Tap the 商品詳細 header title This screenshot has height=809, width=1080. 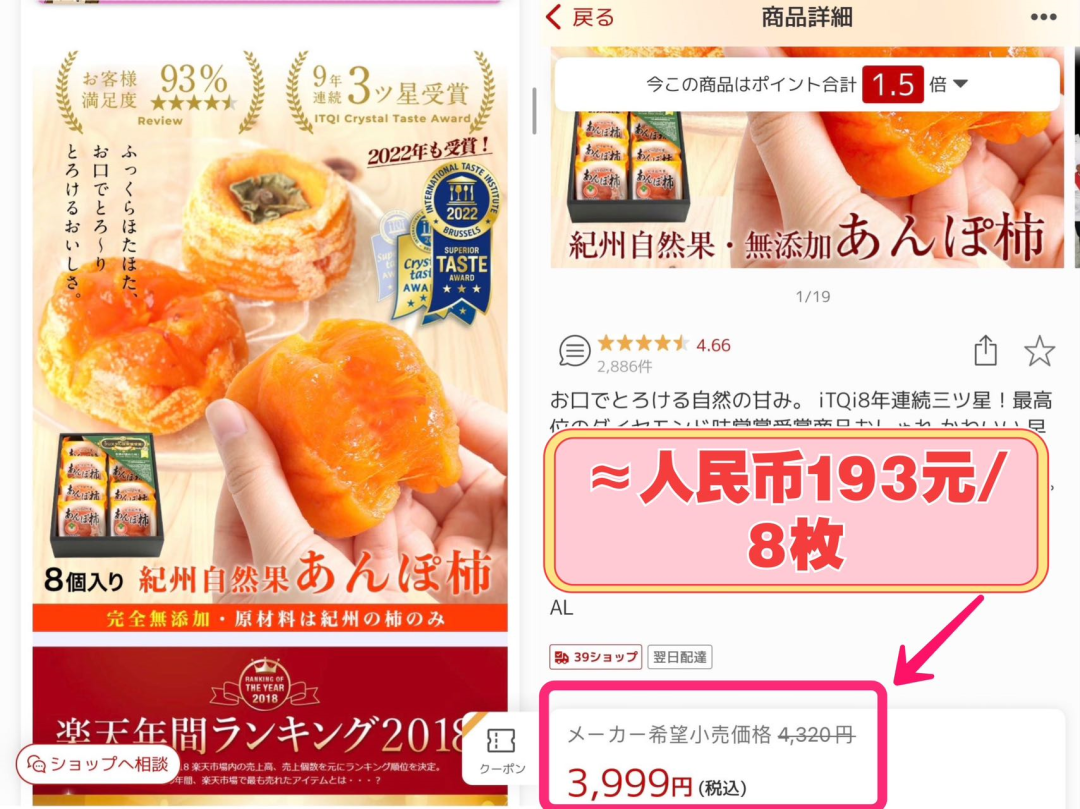click(807, 17)
